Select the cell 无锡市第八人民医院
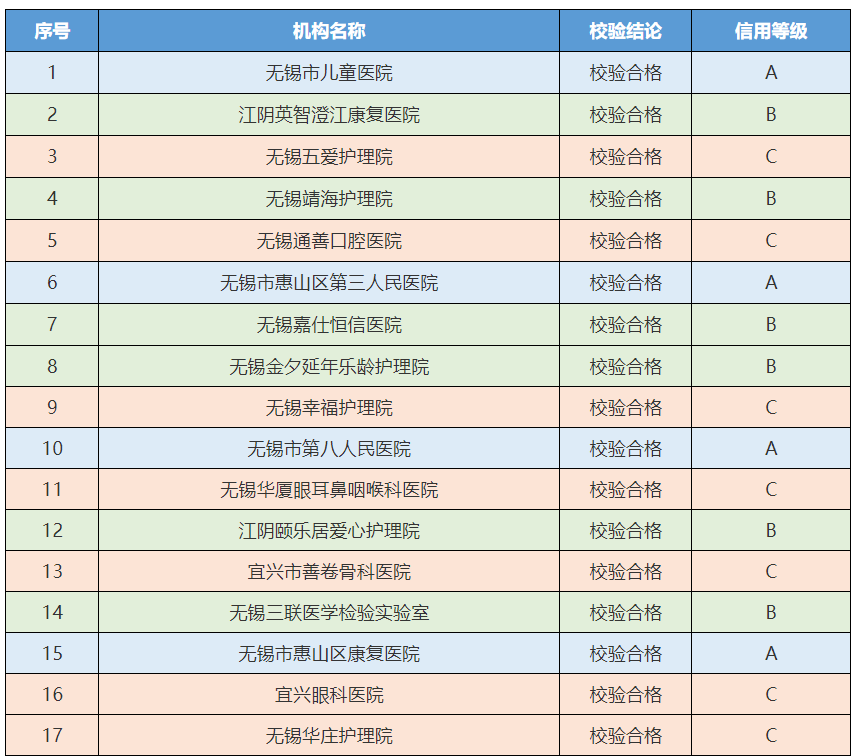854x756 pixels. coord(329,448)
